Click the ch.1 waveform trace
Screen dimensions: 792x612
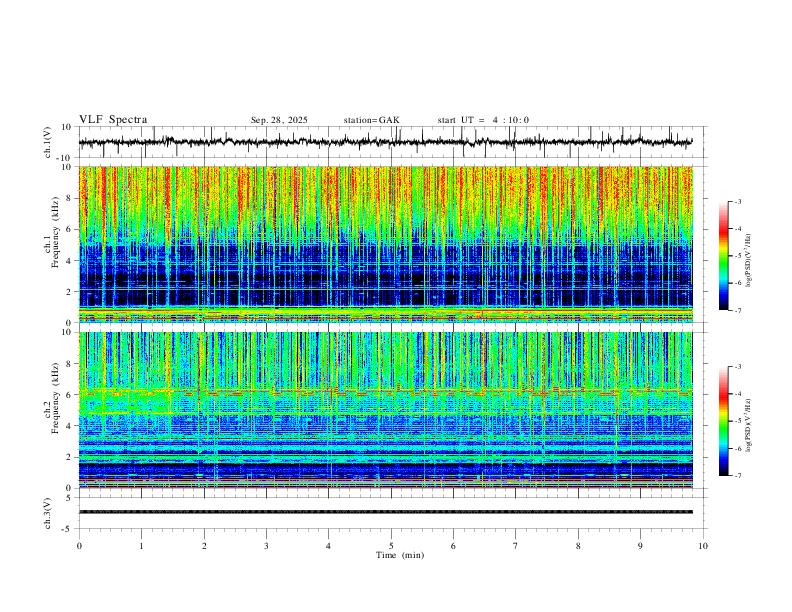[385, 142]
